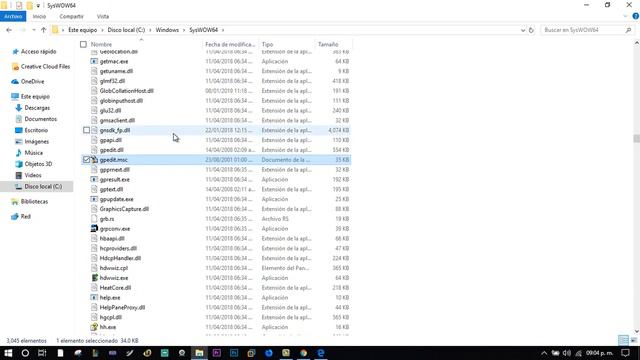Select the HelpPaneProxy.dll file
Image resolution: width=640 pixels, height=360 pixels.
click(x=122, y=308)
